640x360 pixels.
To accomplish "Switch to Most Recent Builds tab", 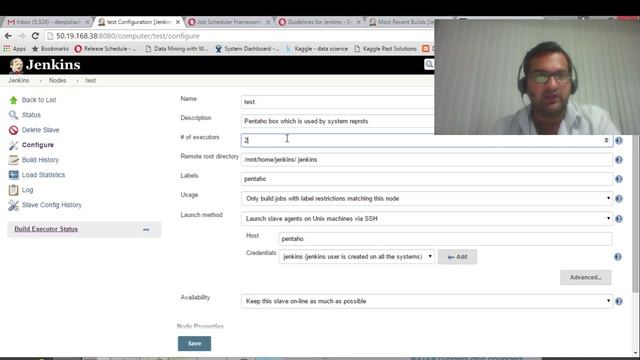I will pyautogui.click(x=401, y=22).
